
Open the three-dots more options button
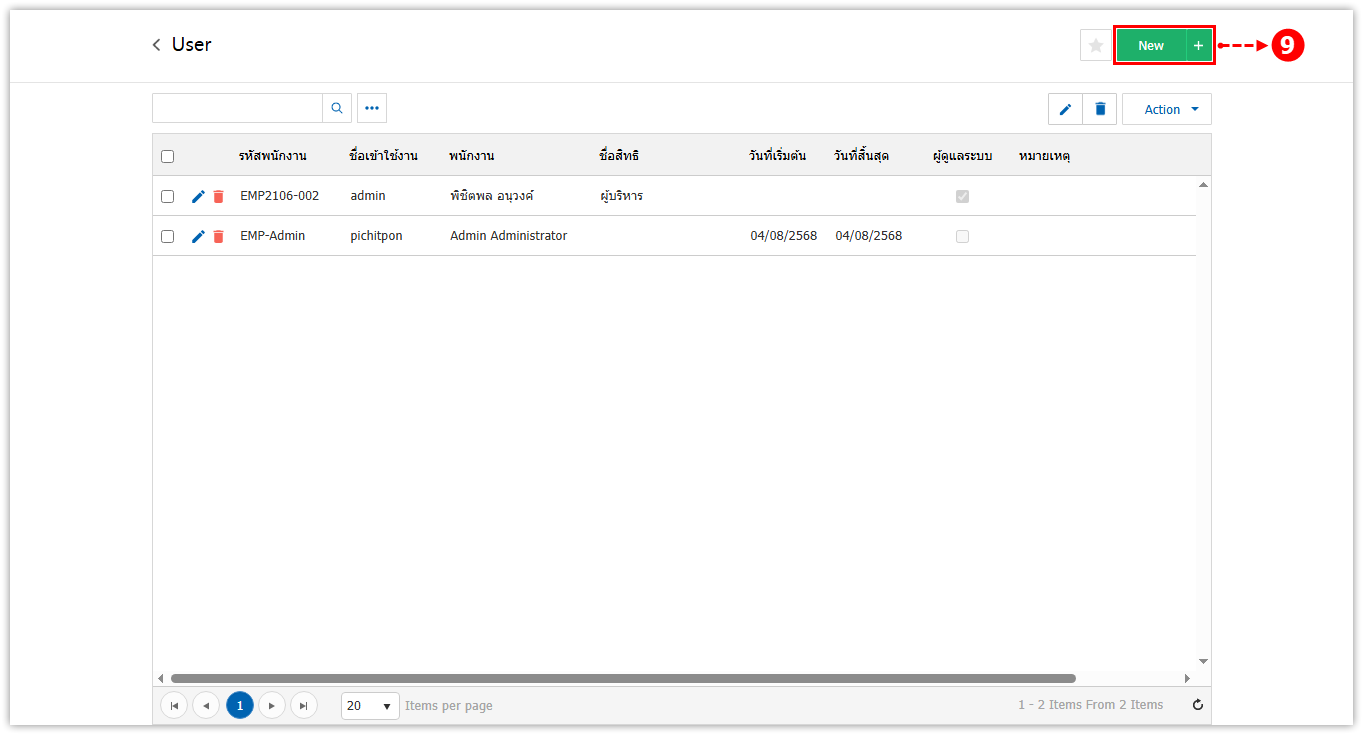coord(372,108)
